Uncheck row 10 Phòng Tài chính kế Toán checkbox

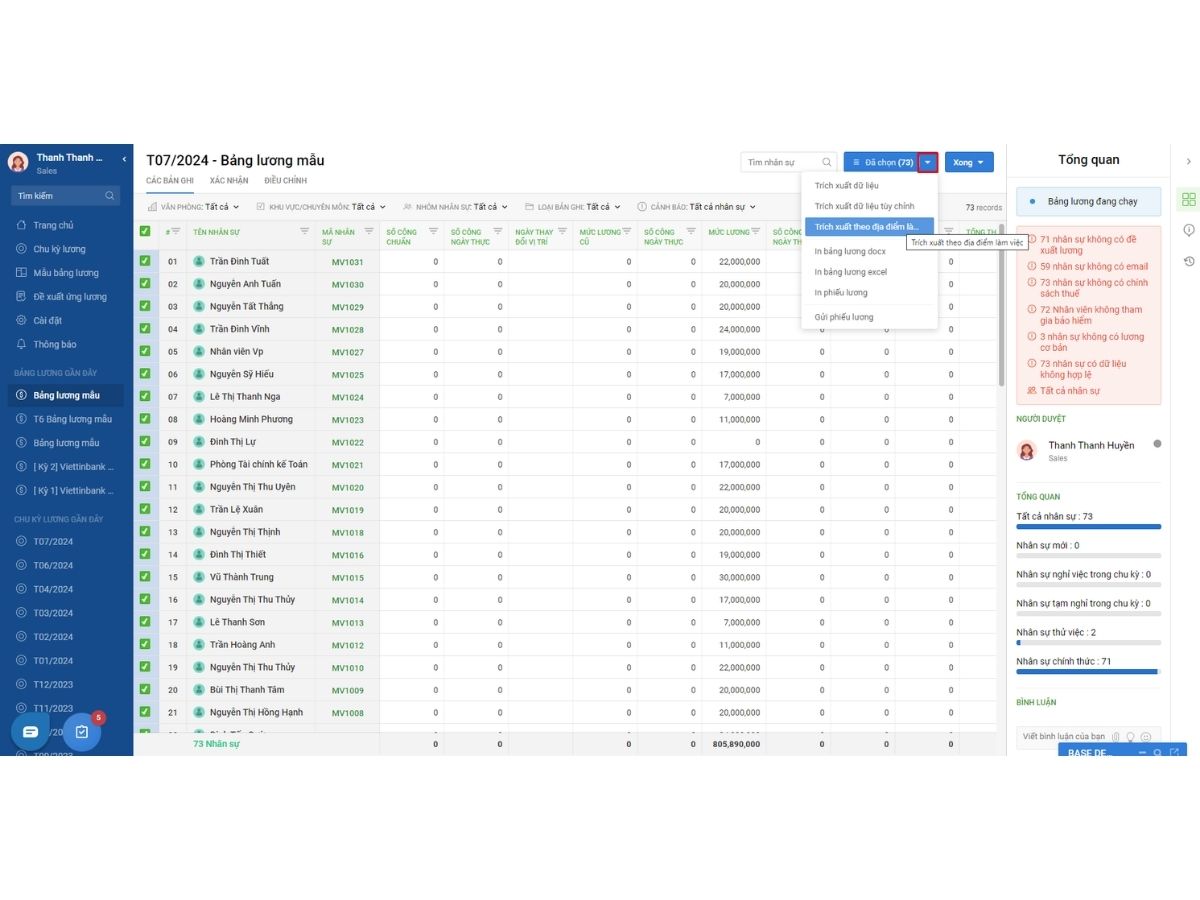click(145, 464)
